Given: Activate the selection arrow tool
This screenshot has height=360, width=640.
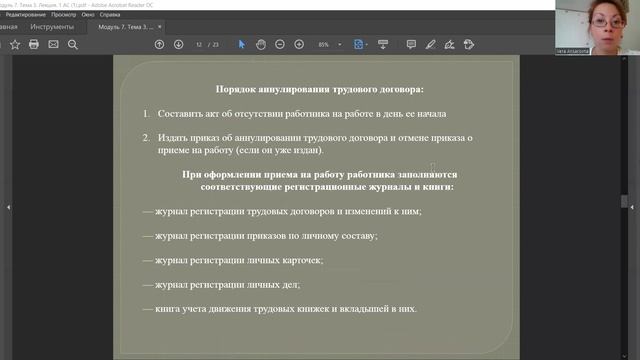Looking at the screenshot, I should pyautogui.click(x=242, y=44).
